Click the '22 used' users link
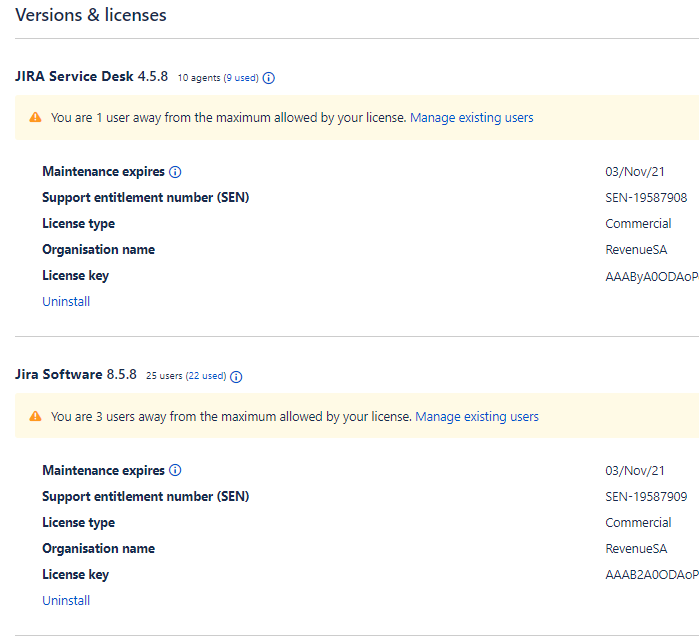Viewport: 699px width, 643px height. [x=206, y=376]
